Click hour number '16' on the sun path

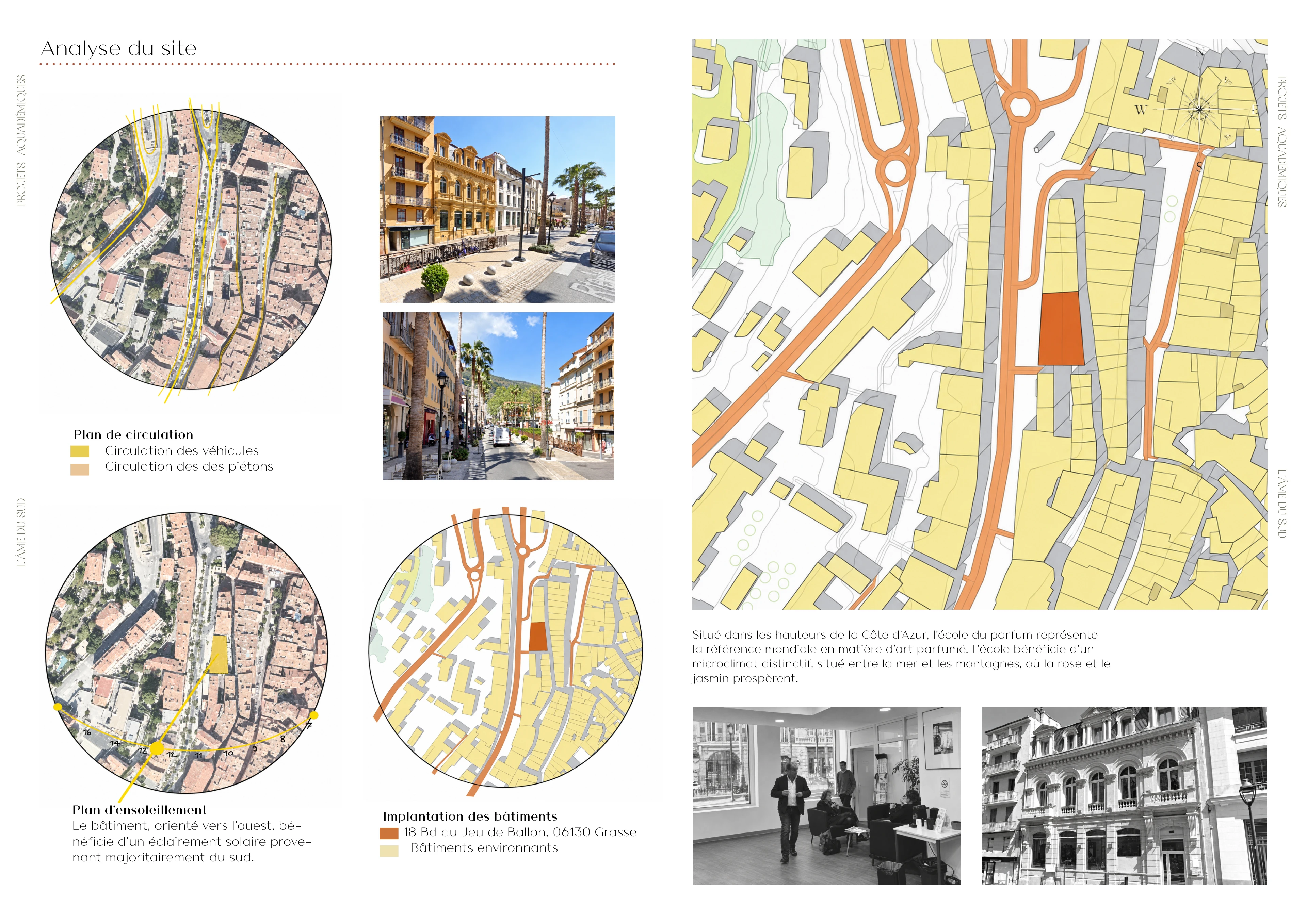click(x=87, y=732)
